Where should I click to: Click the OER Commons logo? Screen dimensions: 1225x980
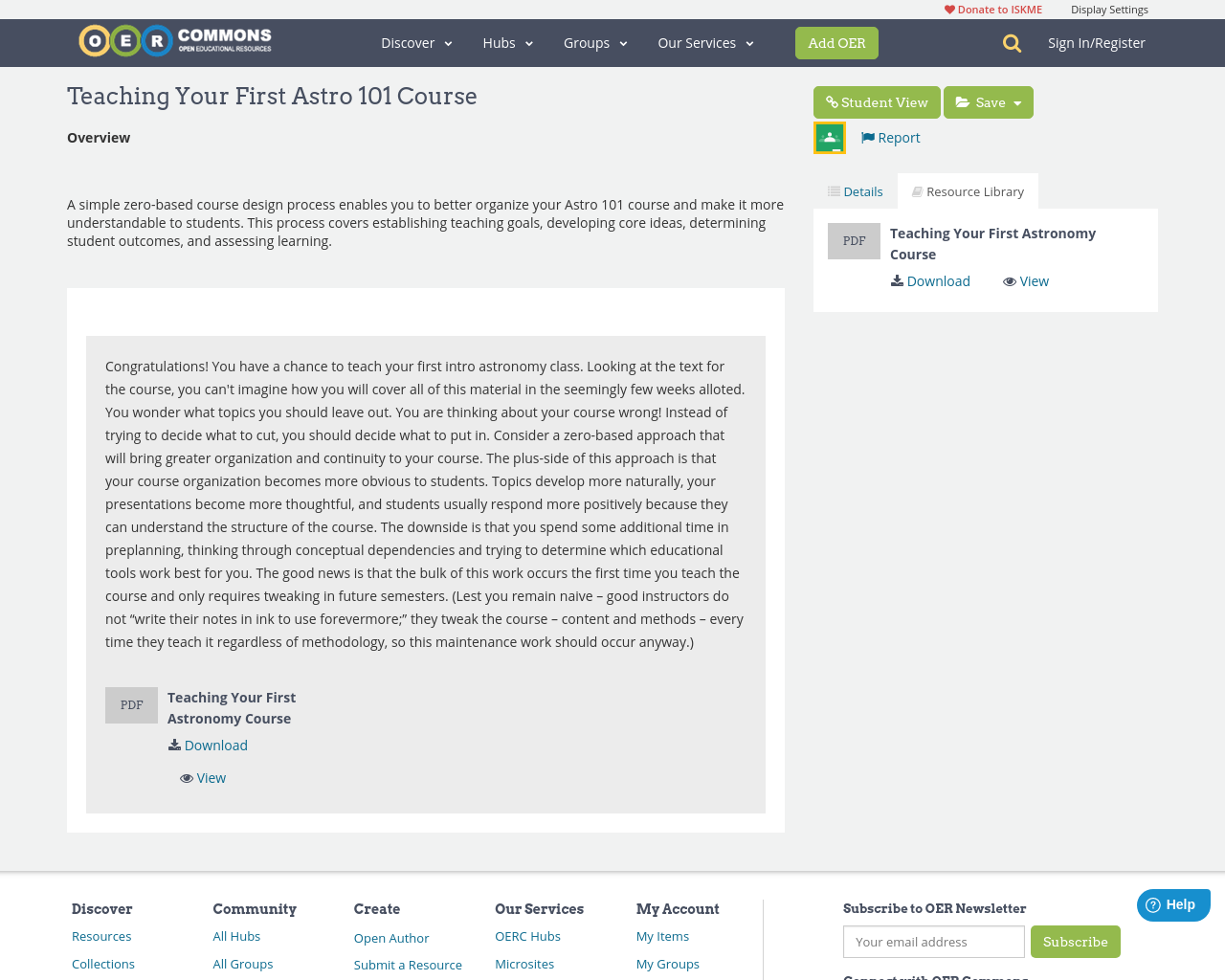(175, 41)
